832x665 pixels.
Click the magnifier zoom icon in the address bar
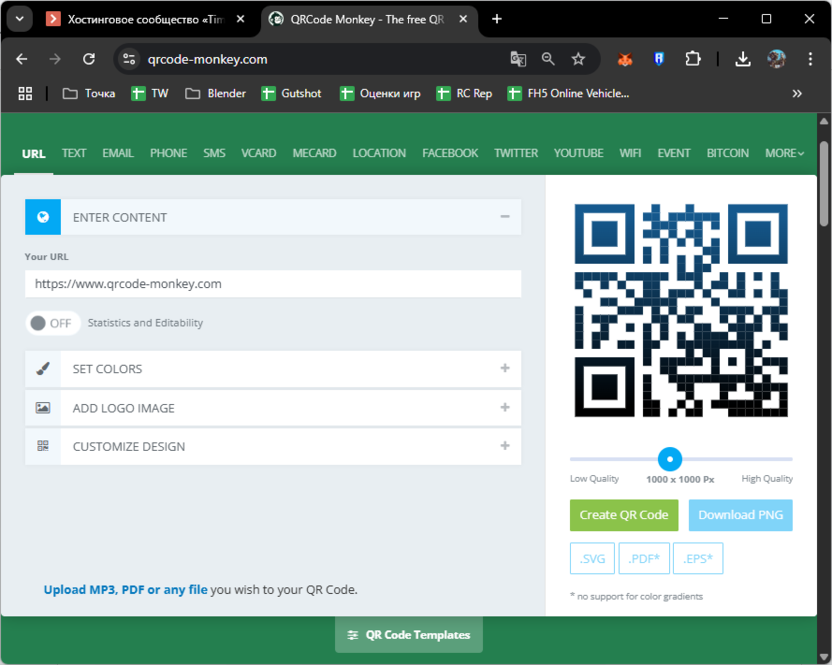[547, 59]
